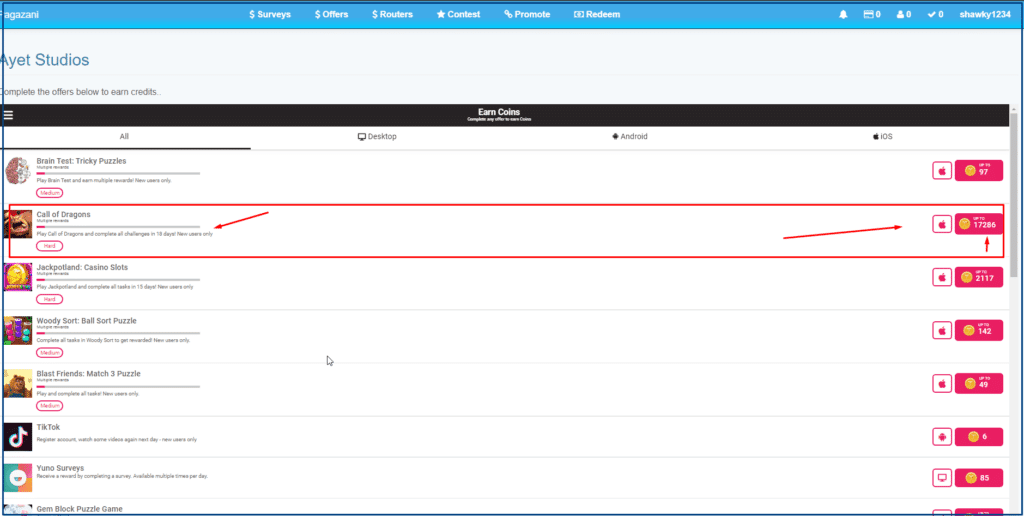Open the shawky1234 account menu

pyautogui.click(x=985, y=15)
